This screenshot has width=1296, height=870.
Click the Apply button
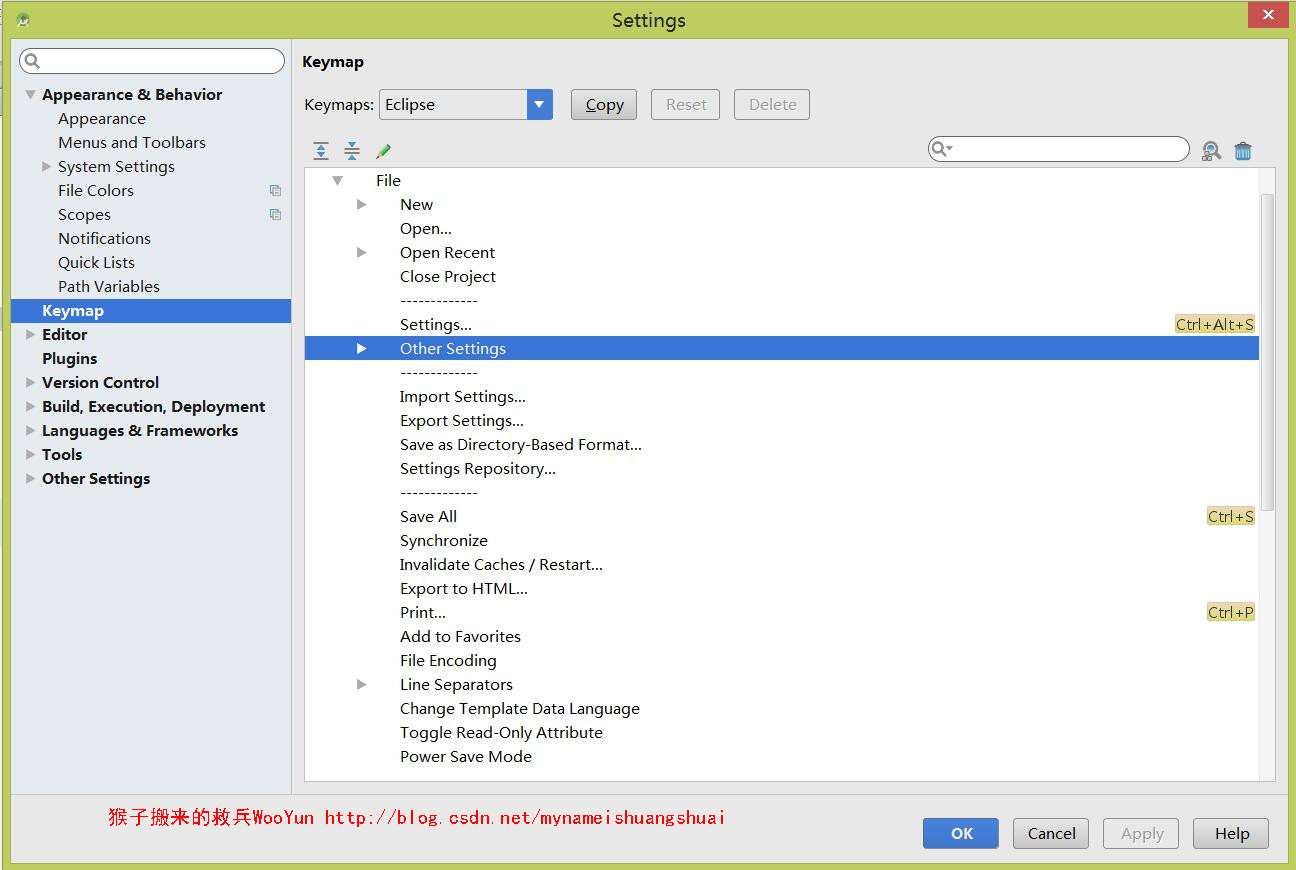pos(1141,833)
